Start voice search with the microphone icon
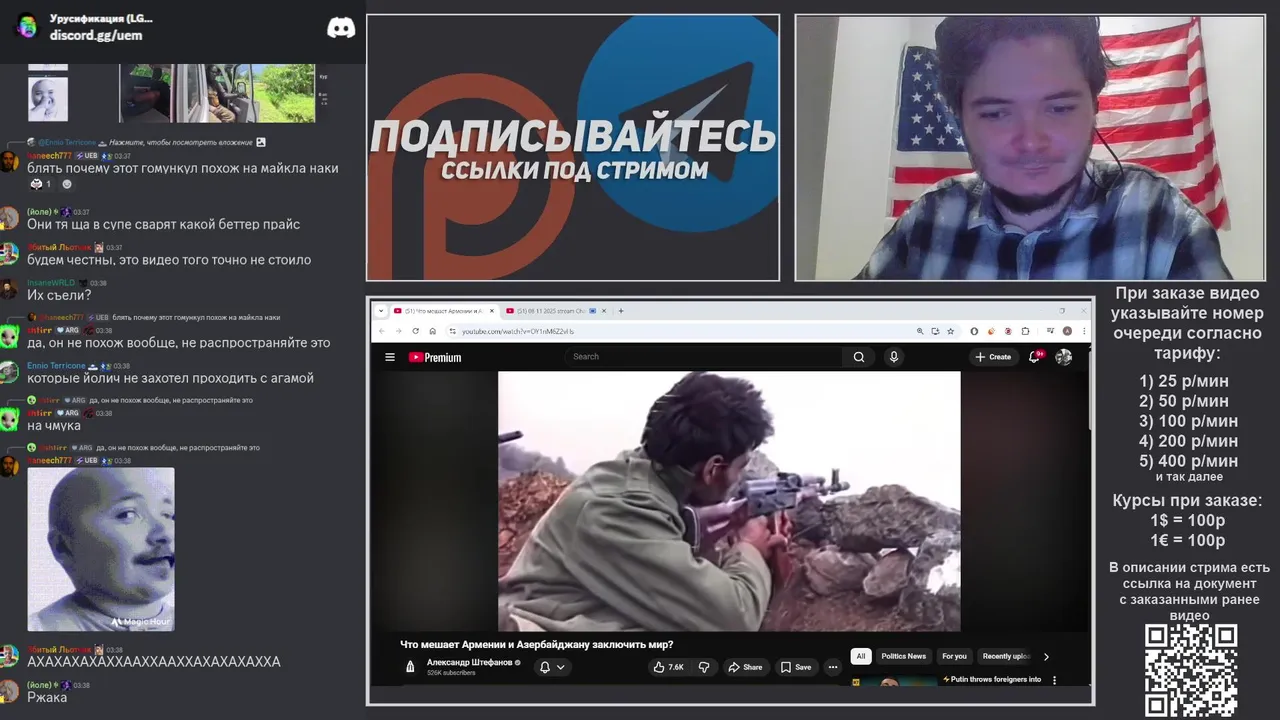Viewport: 1280px width, 720px height. point(894,357)
